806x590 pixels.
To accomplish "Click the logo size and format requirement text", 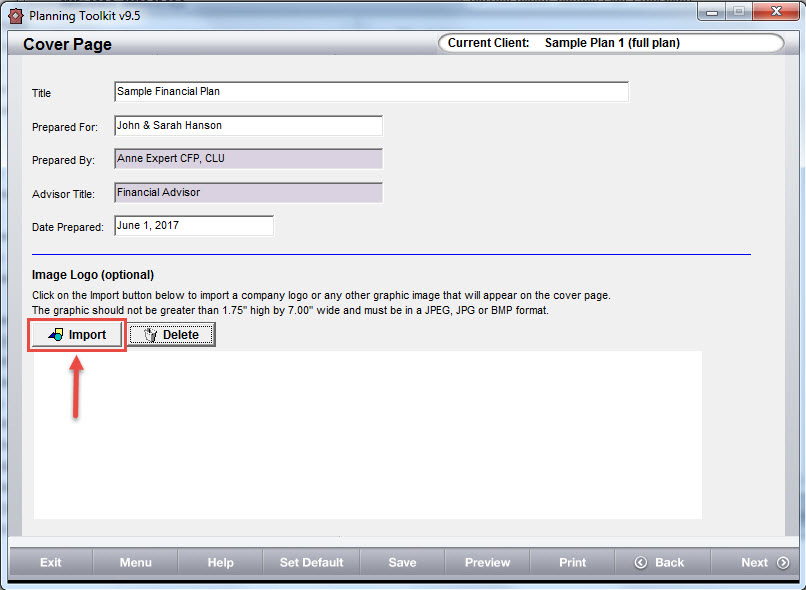I will click(290, 310).
